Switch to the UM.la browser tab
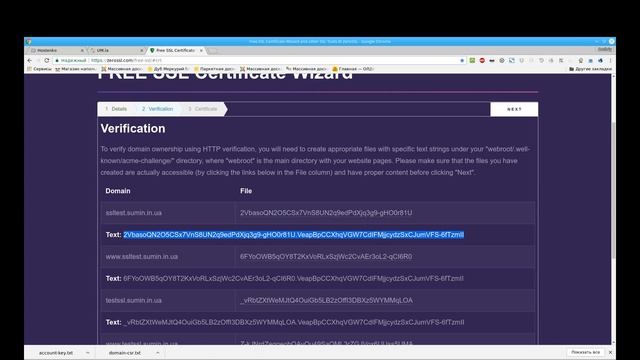Image resolution: width=640 pixels, height=360 pixels. tap(117, 50)
